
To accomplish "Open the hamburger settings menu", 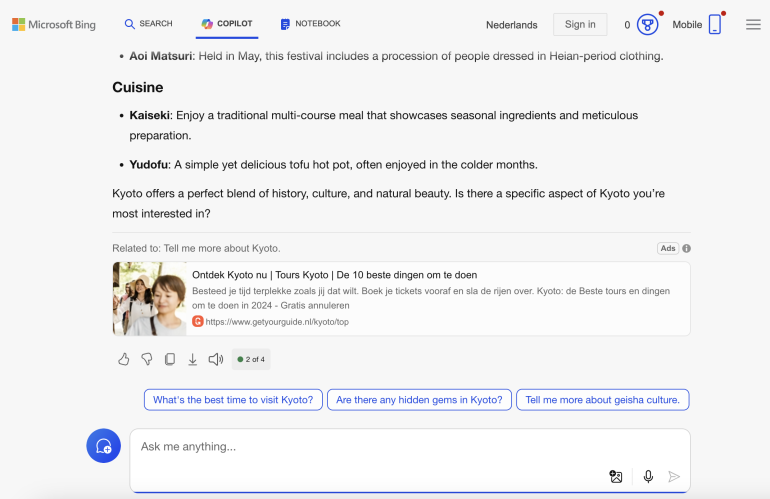I will pyautogui.click(x=753, y=25).
